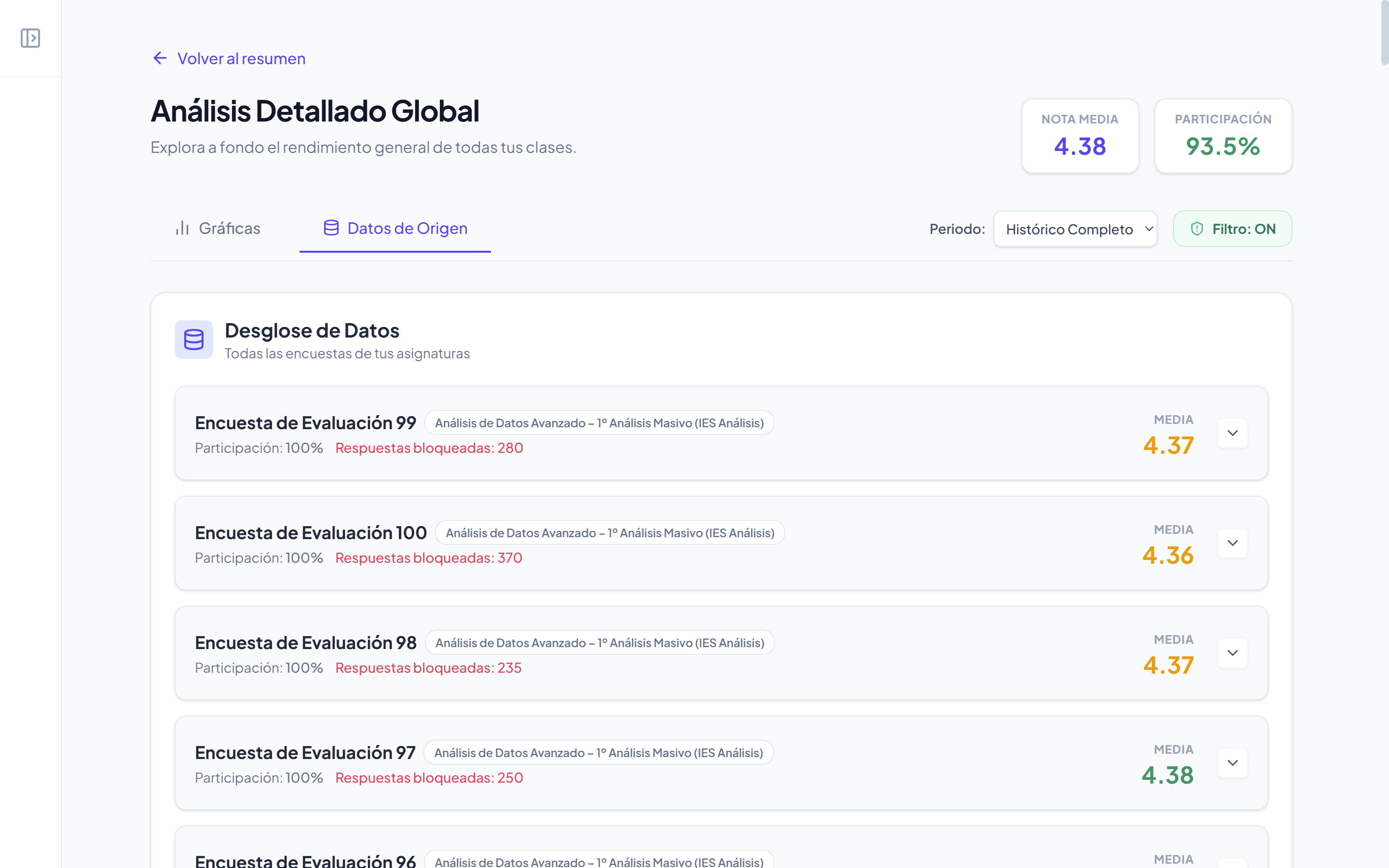Click the Nota Media 4.38 card
The width and height of the screenshot is (1389, 868).
[x=1080, y=136]
